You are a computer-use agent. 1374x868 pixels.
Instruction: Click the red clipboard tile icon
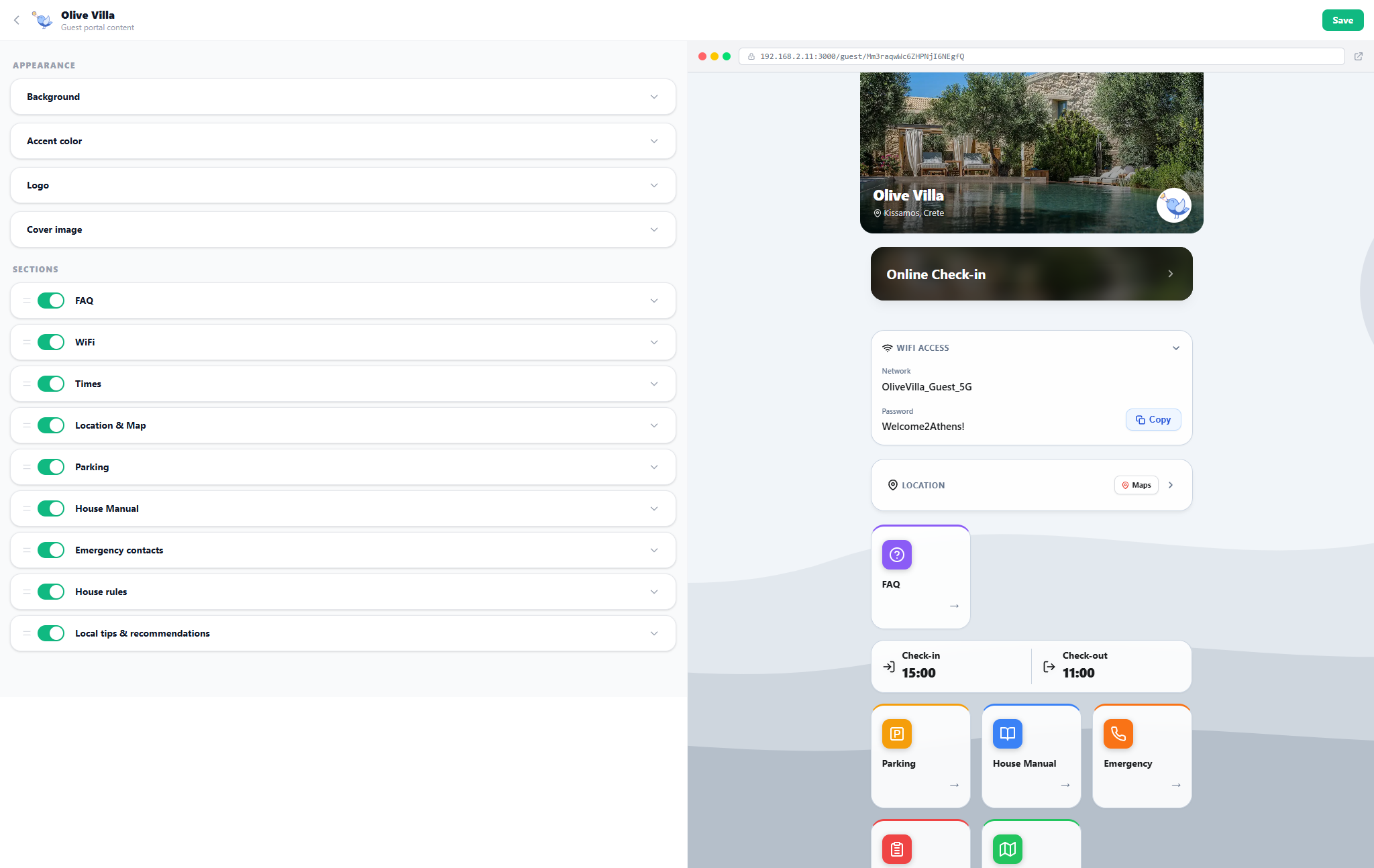(x=897, y=849)
